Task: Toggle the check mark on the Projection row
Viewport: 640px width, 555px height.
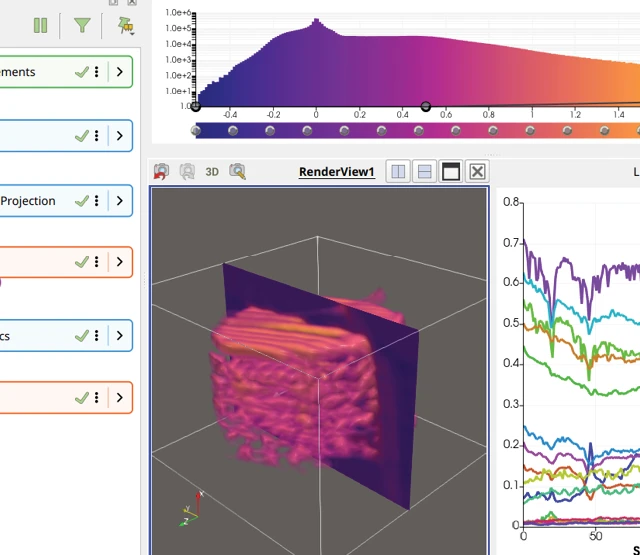Action: click(82, 201)
